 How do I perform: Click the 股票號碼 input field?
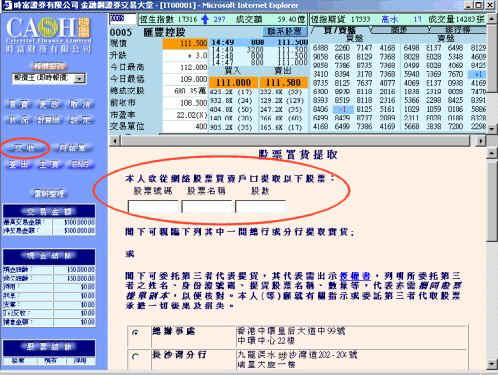click(154, 207)
